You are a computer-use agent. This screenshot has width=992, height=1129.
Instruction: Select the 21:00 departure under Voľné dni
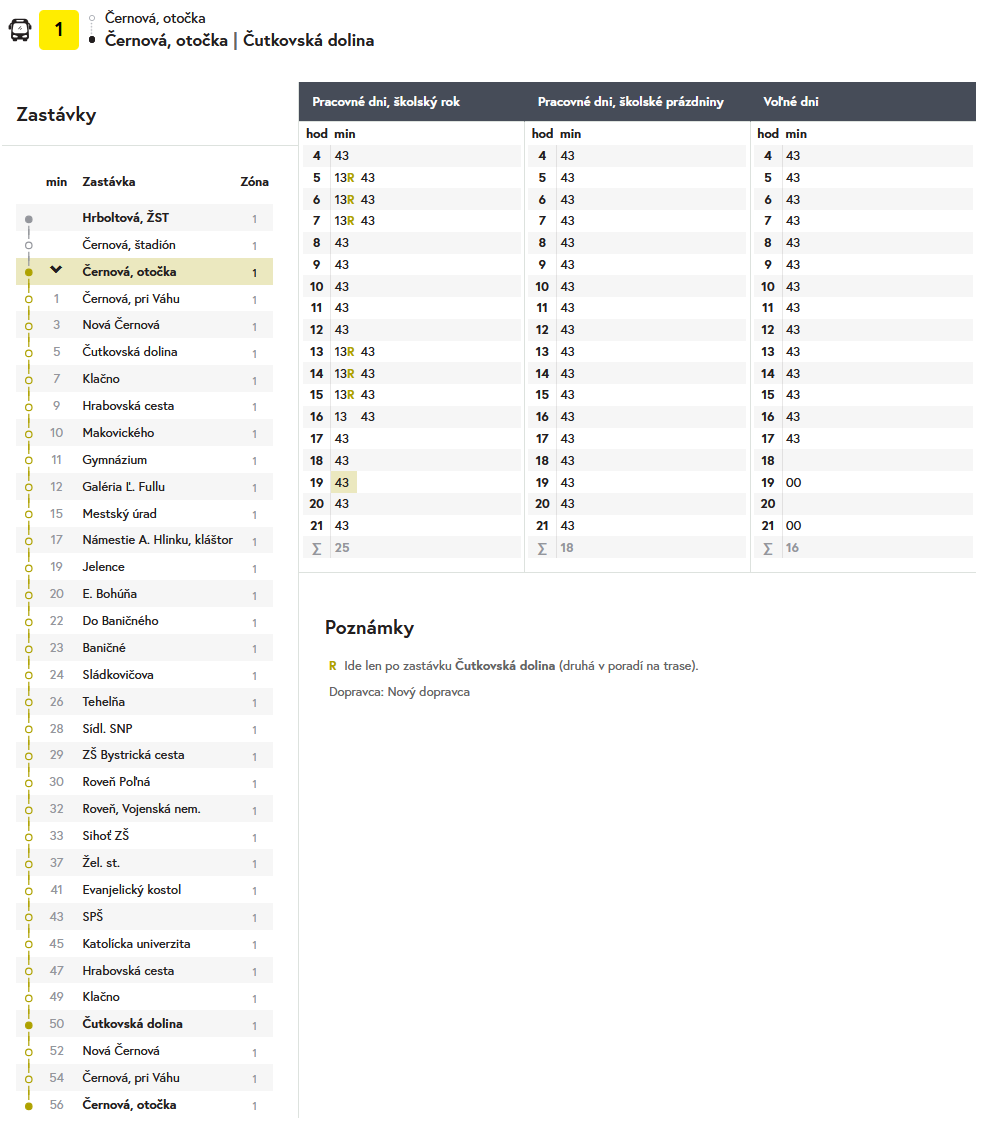pyautogui.click(x=793, y=526)
